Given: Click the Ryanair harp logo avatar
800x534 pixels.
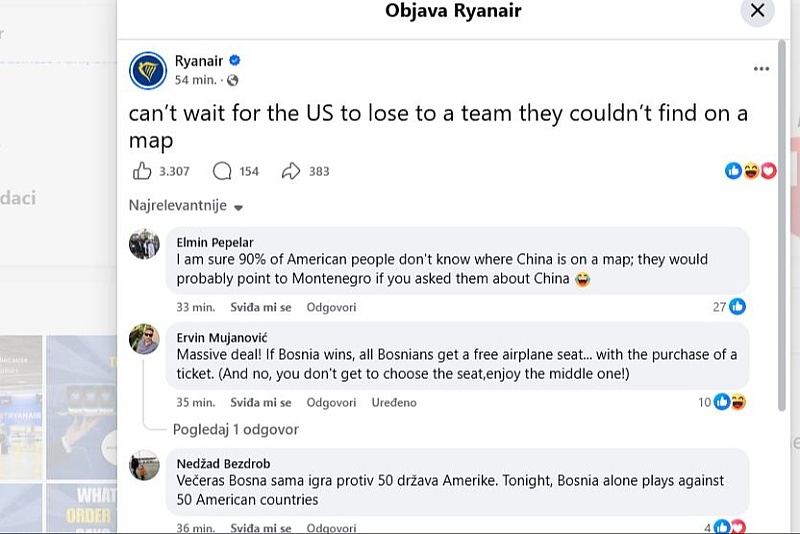Looking at the screenshot, I should [x=148, y=70].
